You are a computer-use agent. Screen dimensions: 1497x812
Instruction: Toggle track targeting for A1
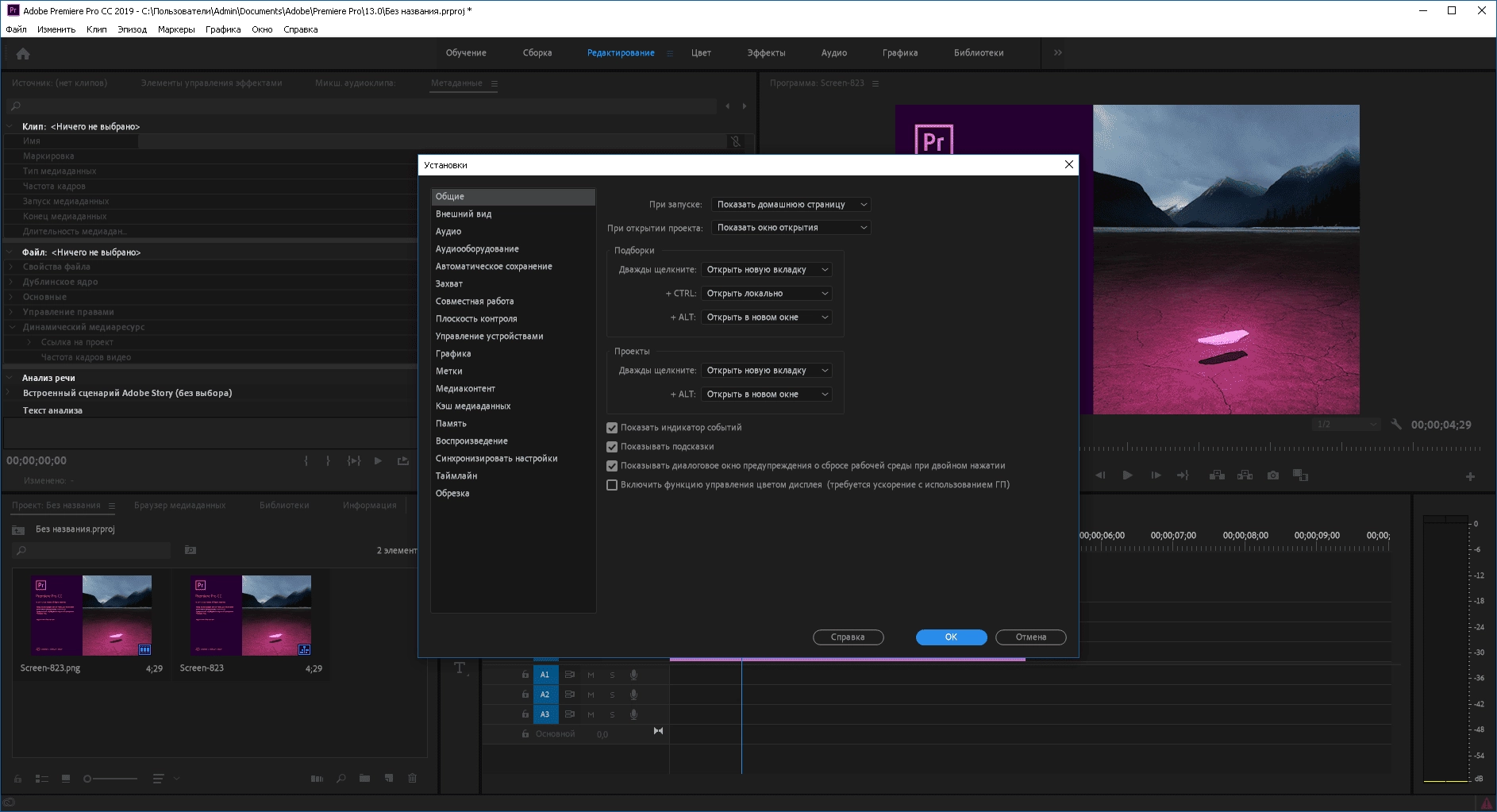pyautogui.click(x=545, y=675)
